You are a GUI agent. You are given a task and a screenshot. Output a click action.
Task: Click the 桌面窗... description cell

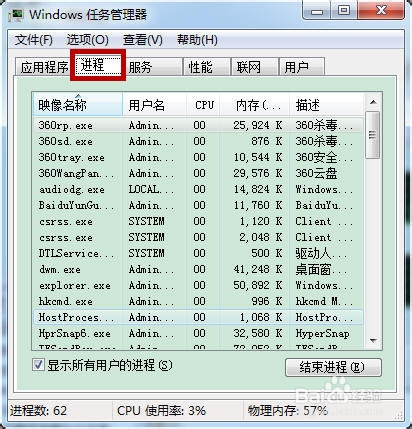click(321, 269)
